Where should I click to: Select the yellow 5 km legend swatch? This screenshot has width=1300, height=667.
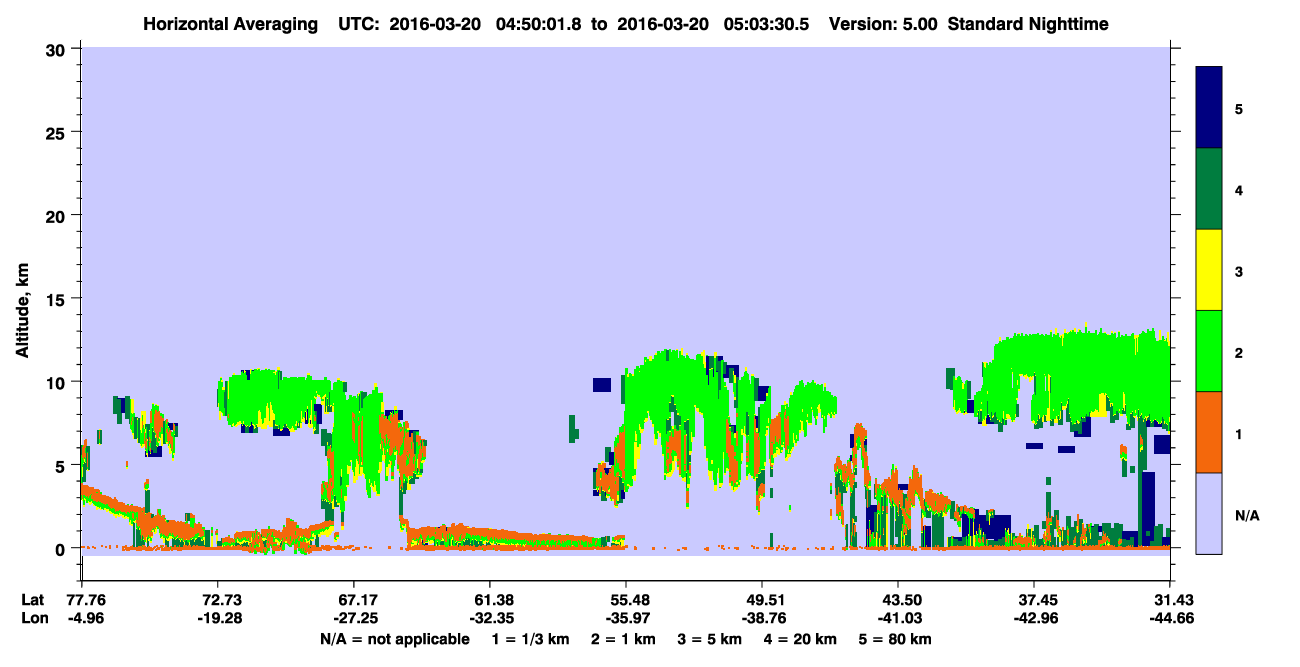pyautogui.click(x=1209, y=270)
